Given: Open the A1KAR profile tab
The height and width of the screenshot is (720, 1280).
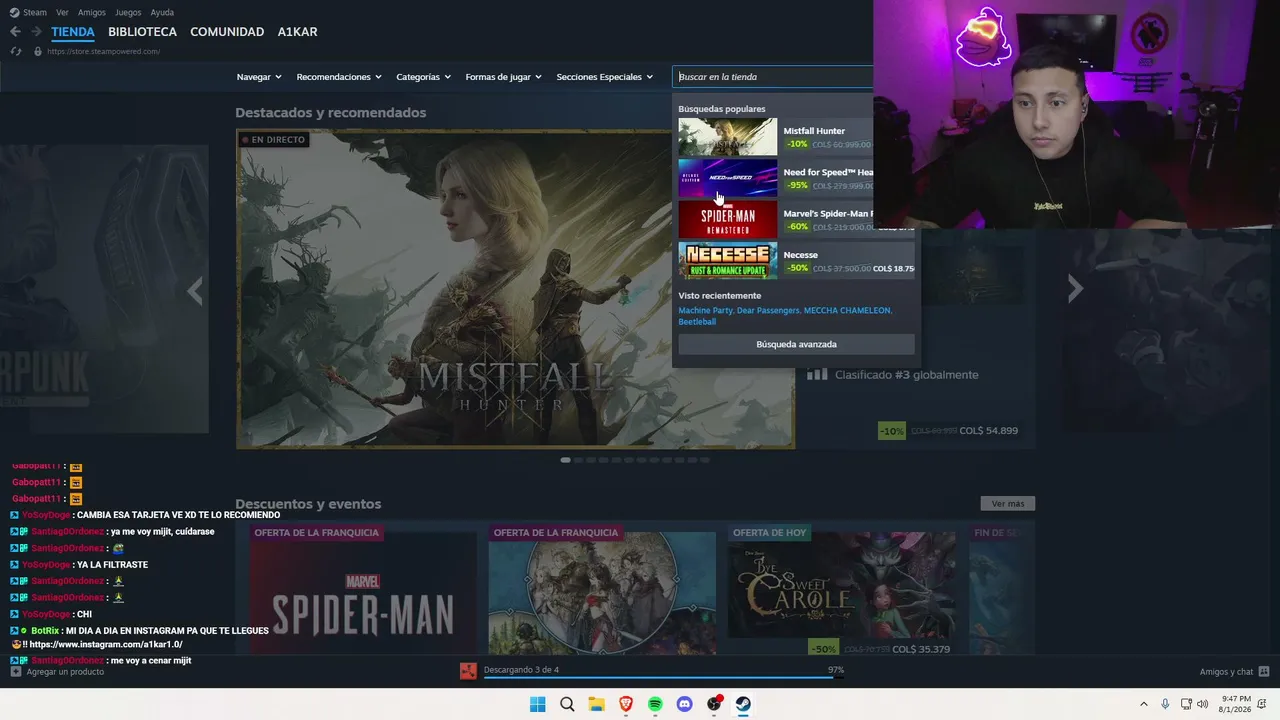Looking at the screenshot, I should pos(298,32).
